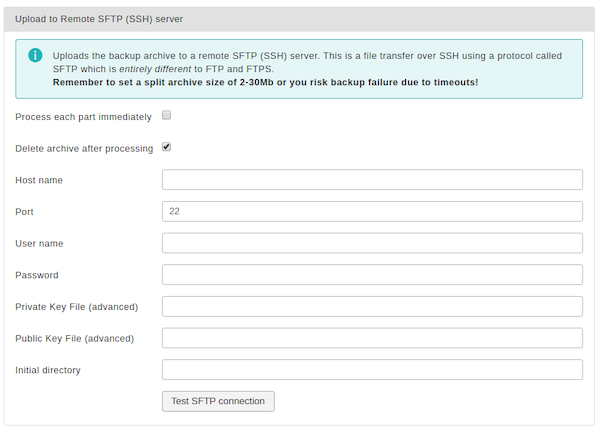Select the Port field containing 22
600x430 pixels.
click(x=372, y=212)
